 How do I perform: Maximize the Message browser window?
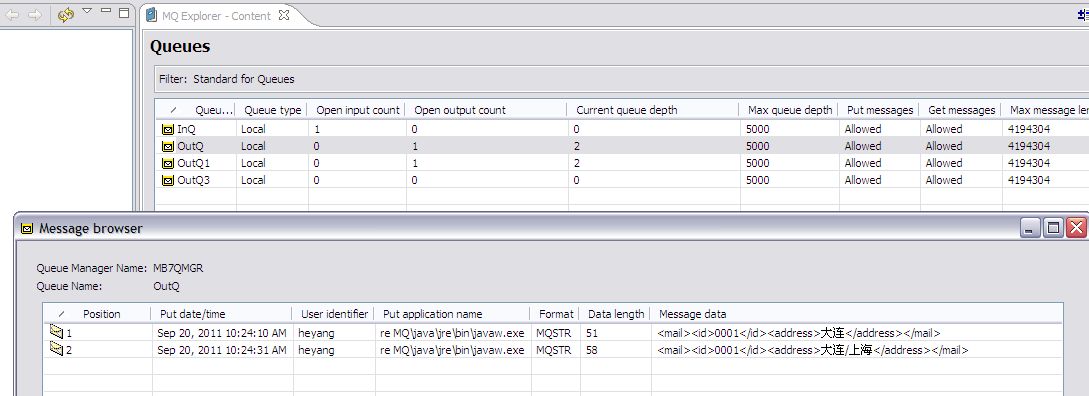tap(1053, 228)
